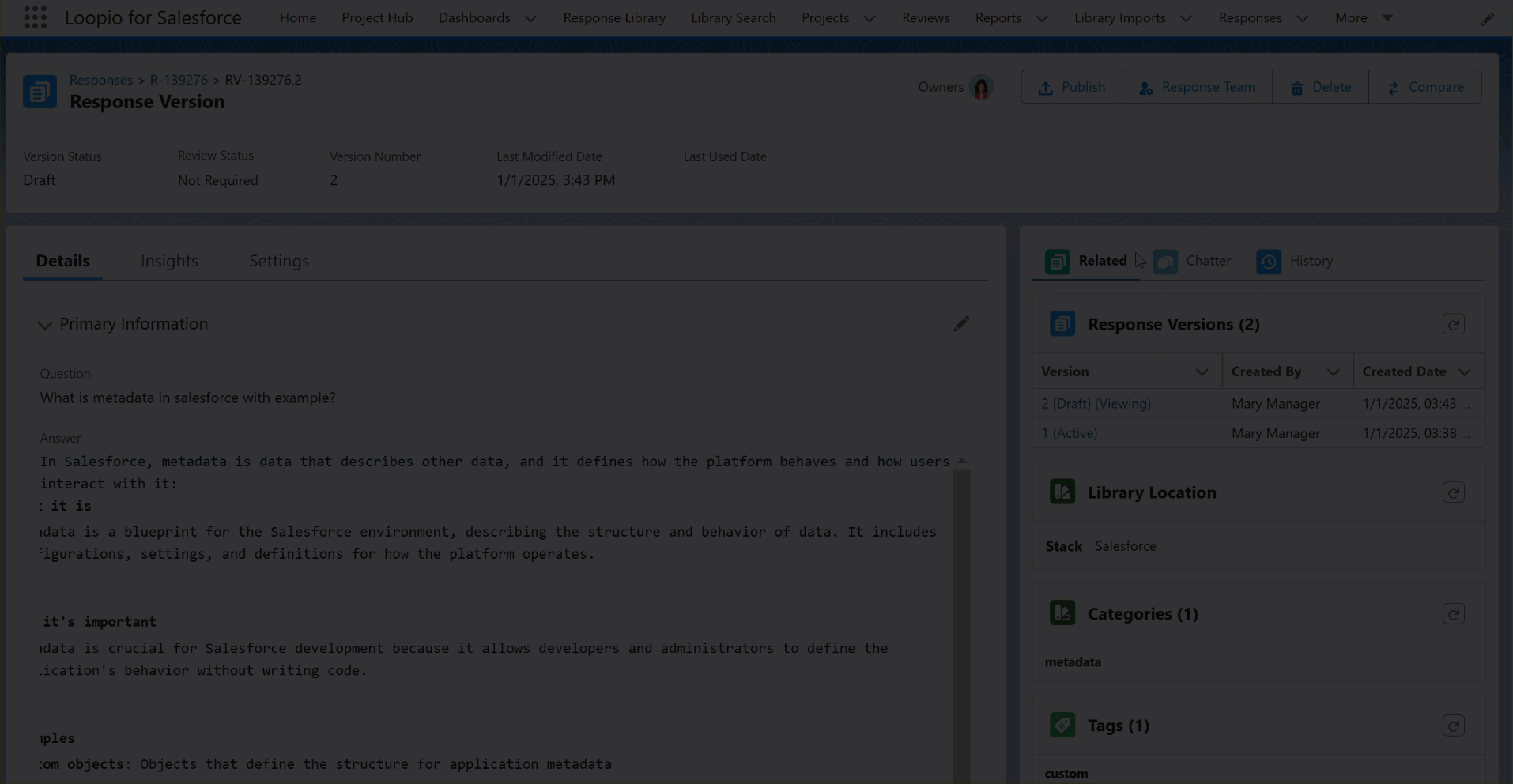This screenshot has width=1513, height=784.
Task: Open the App Launcher grid icon
Action: tap(35, 17)
